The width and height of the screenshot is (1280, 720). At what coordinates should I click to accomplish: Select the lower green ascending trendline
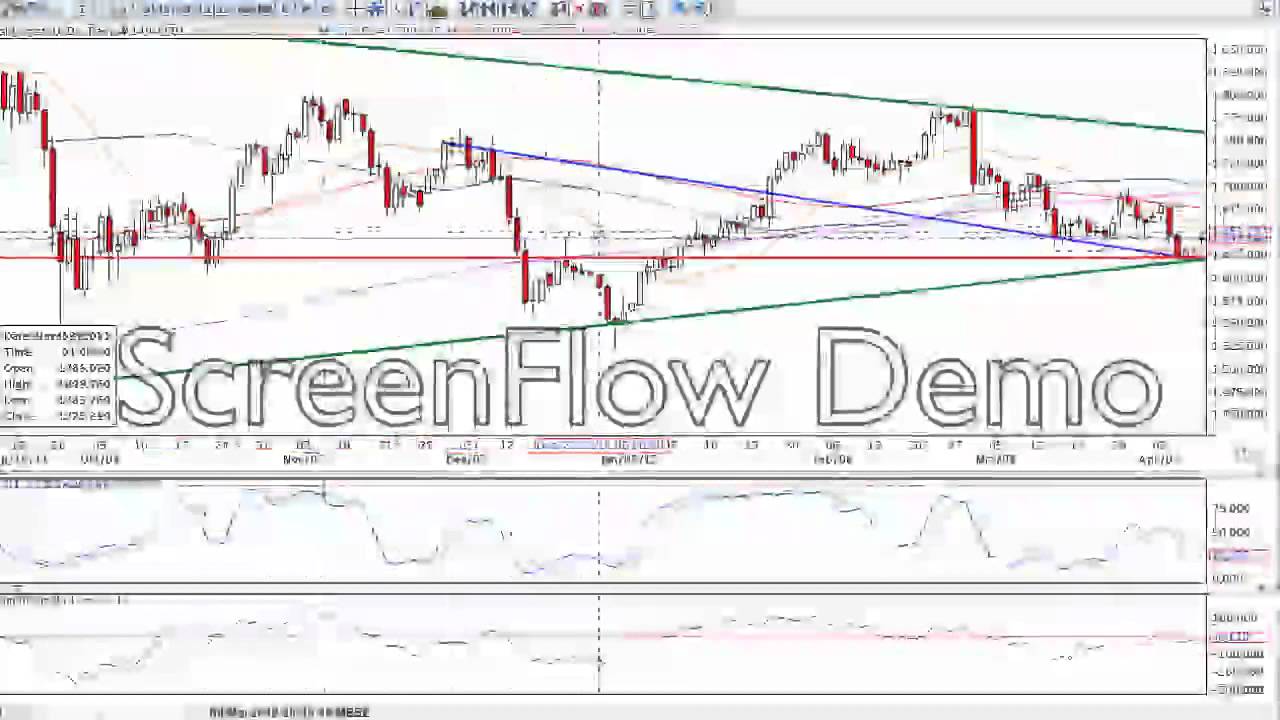[x=660, y=317]
